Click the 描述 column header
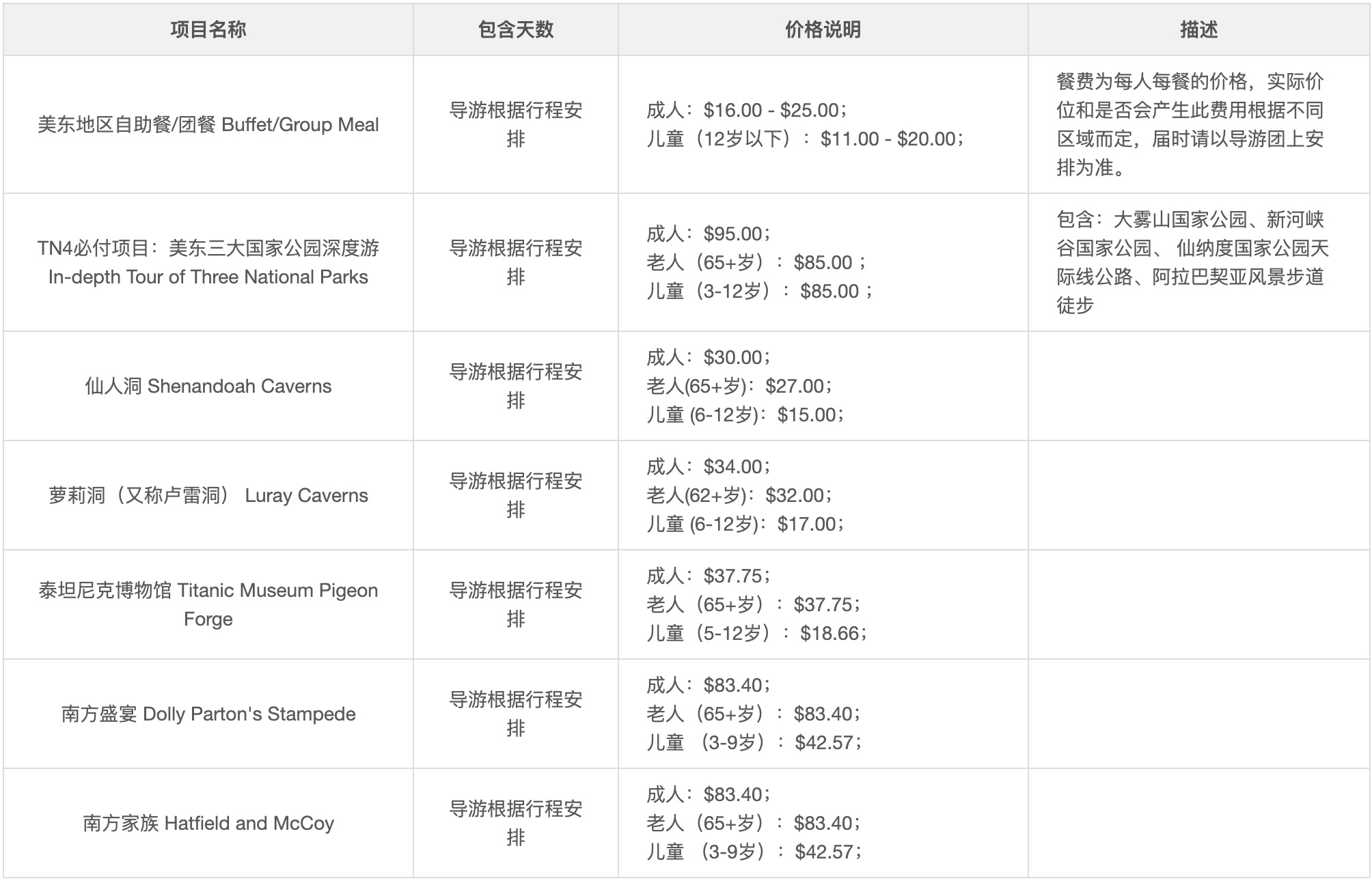This screenshot has height=881, width=1372. [x=1198, y=29]
